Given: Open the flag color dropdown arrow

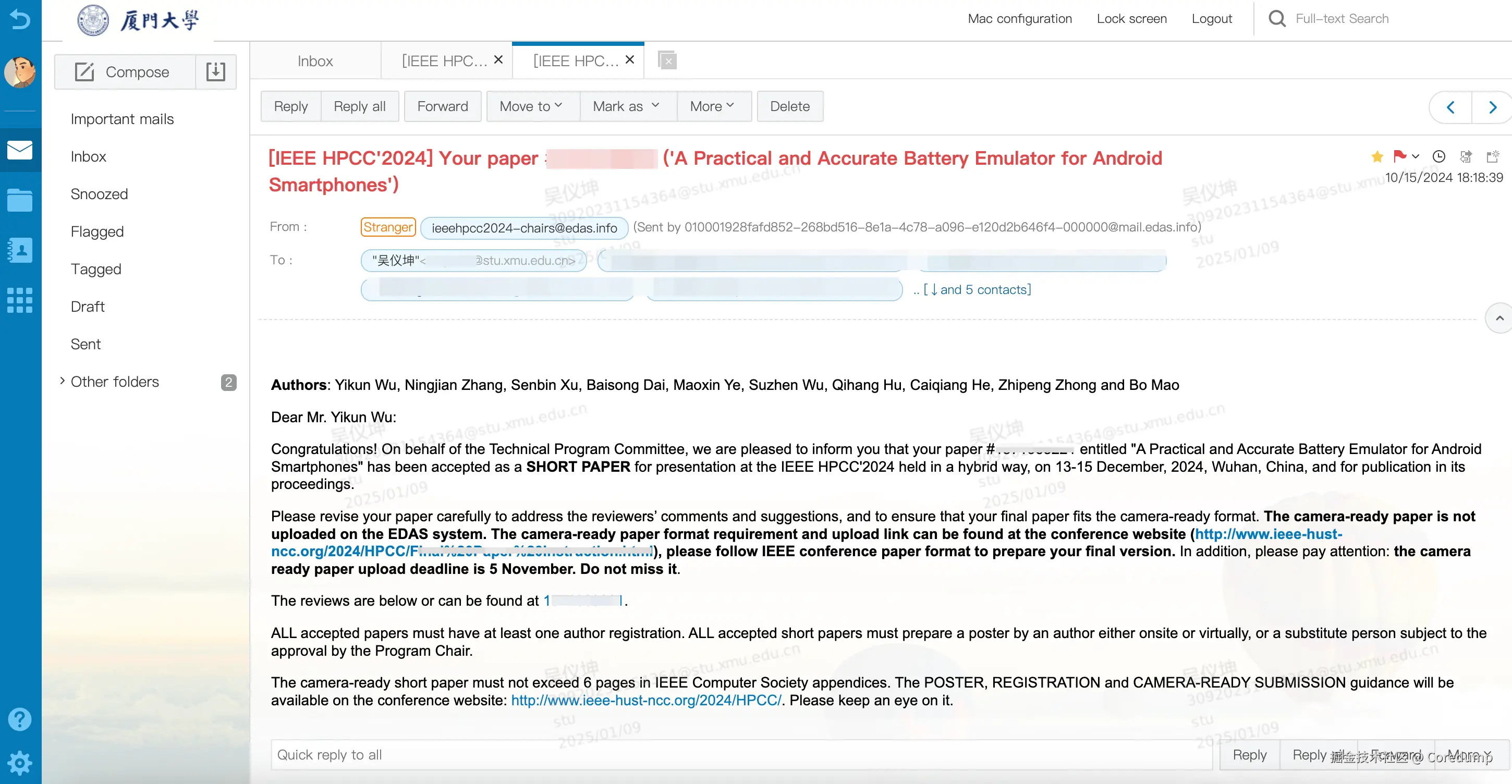Looking at the screenshot, I should click(x=1416, y=156).
